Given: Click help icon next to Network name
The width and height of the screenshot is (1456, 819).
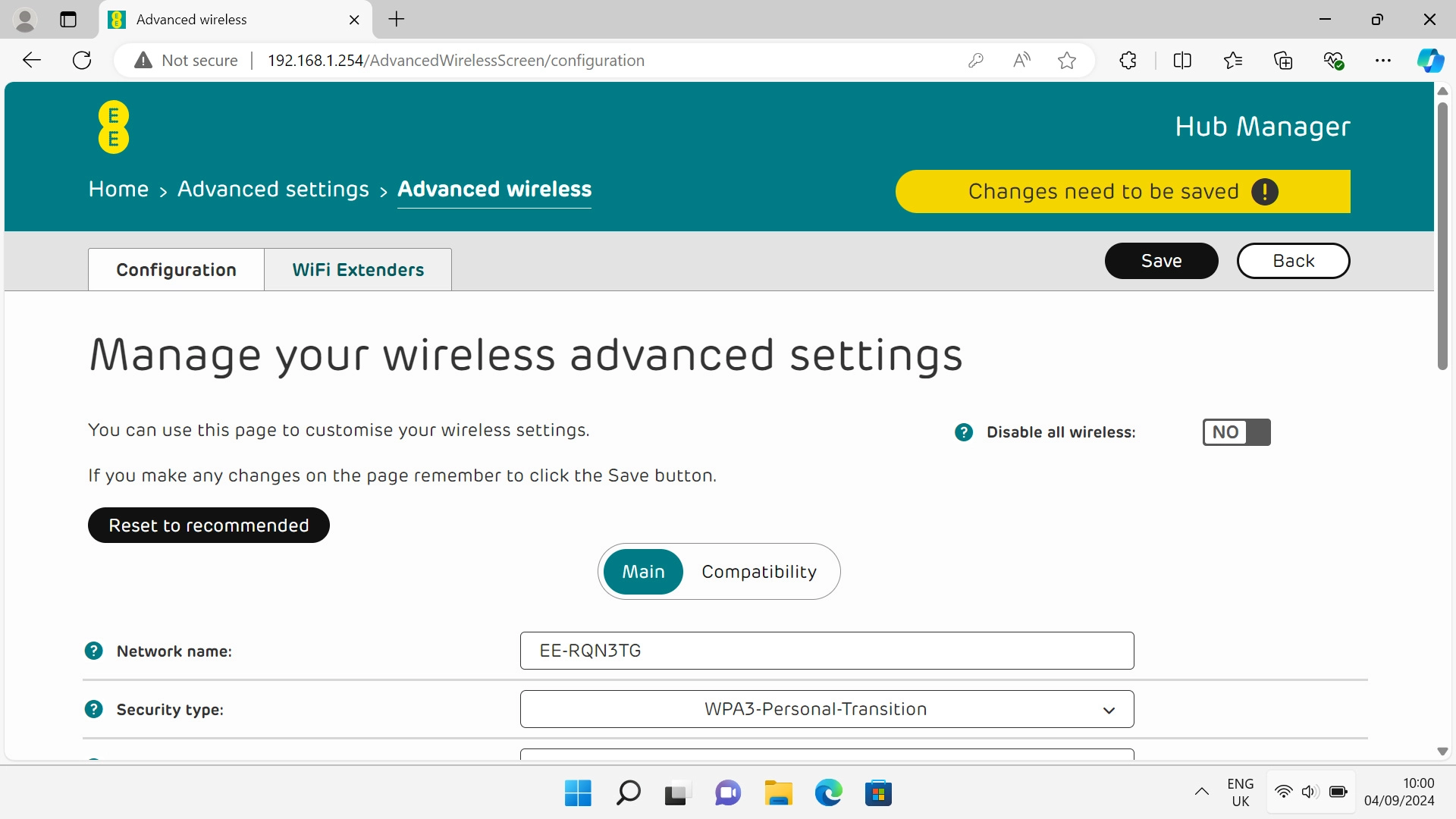Looking at the screenshot, I should (x=93, y=651).
